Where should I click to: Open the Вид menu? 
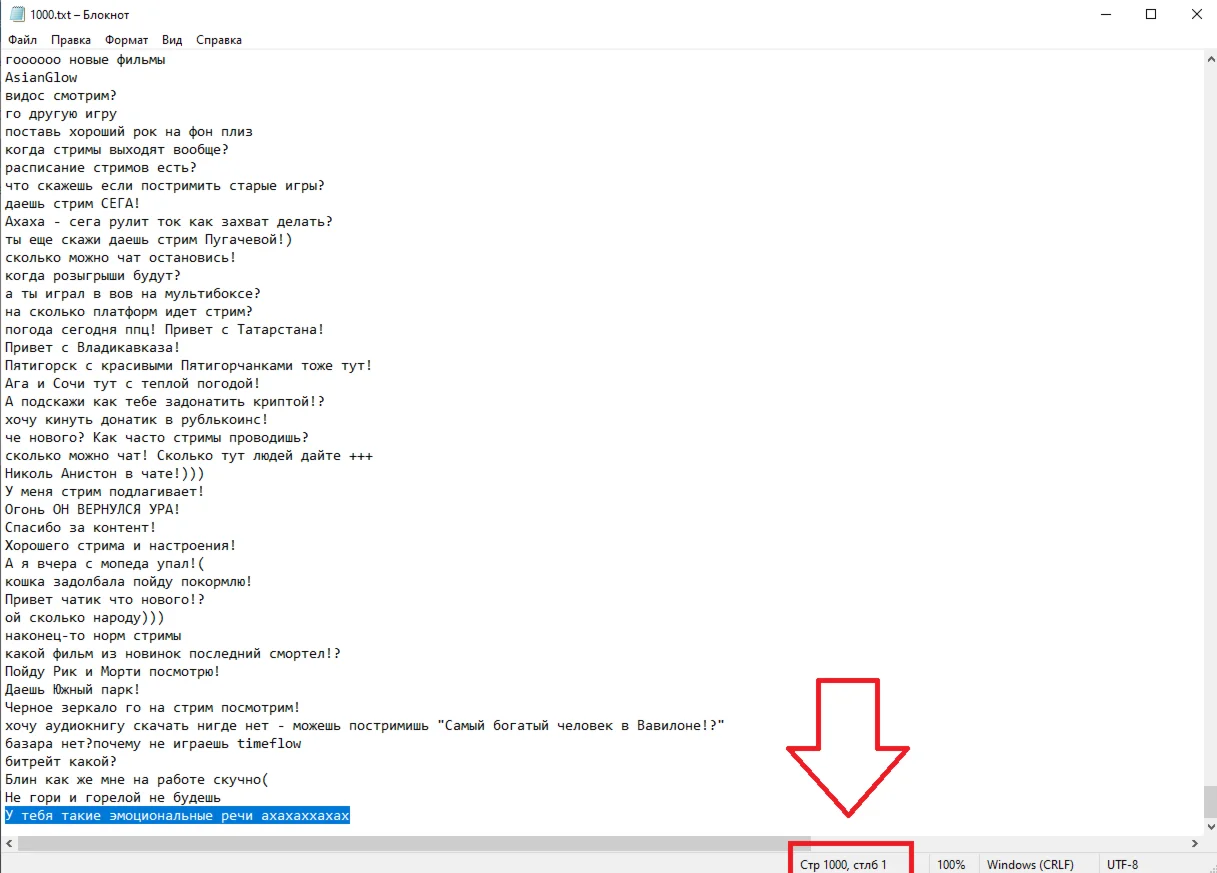172,40
